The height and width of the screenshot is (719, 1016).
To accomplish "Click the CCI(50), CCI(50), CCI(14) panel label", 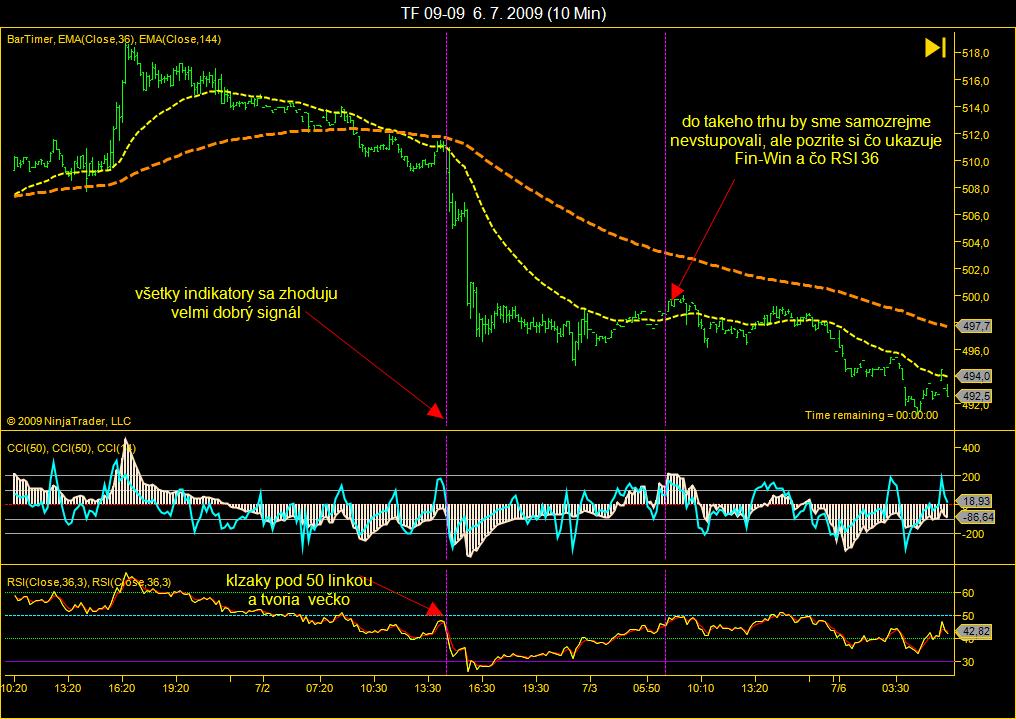I will point(71,448).
